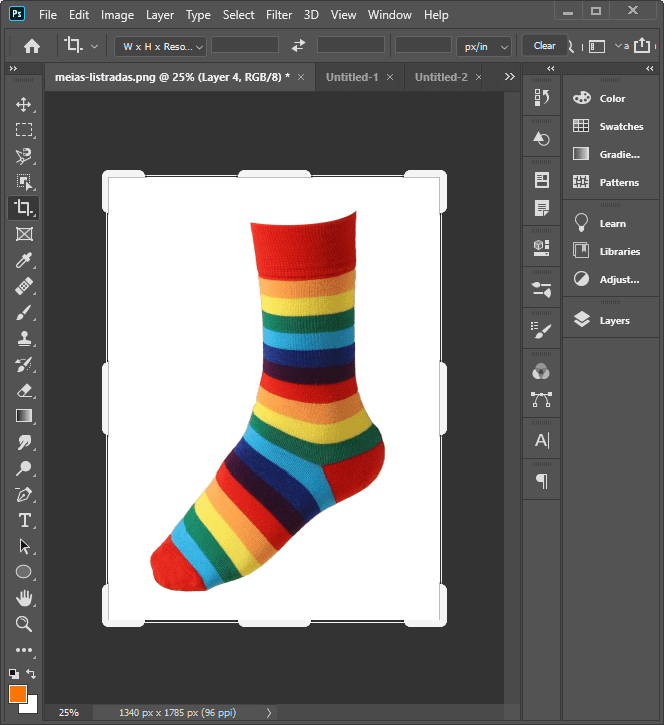Open the px/in units dropdown
Viewport: 664px width, 725px height.
(484, 46)
